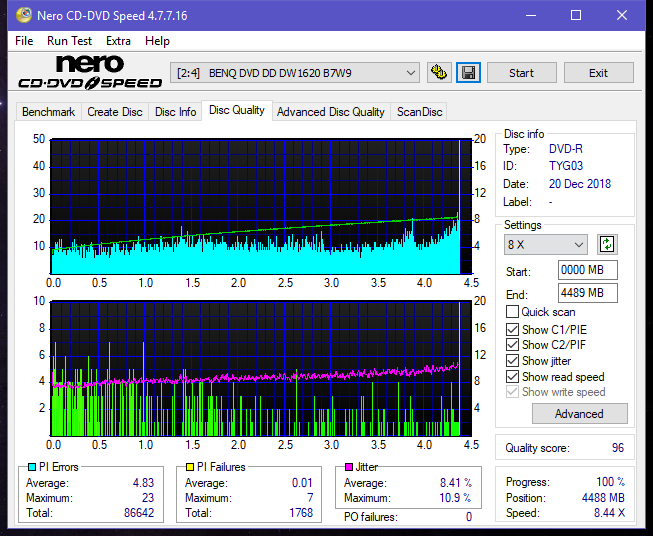Click the PI Failures Maximum 7 value
The image size is (653, 536).
[310, 498]
